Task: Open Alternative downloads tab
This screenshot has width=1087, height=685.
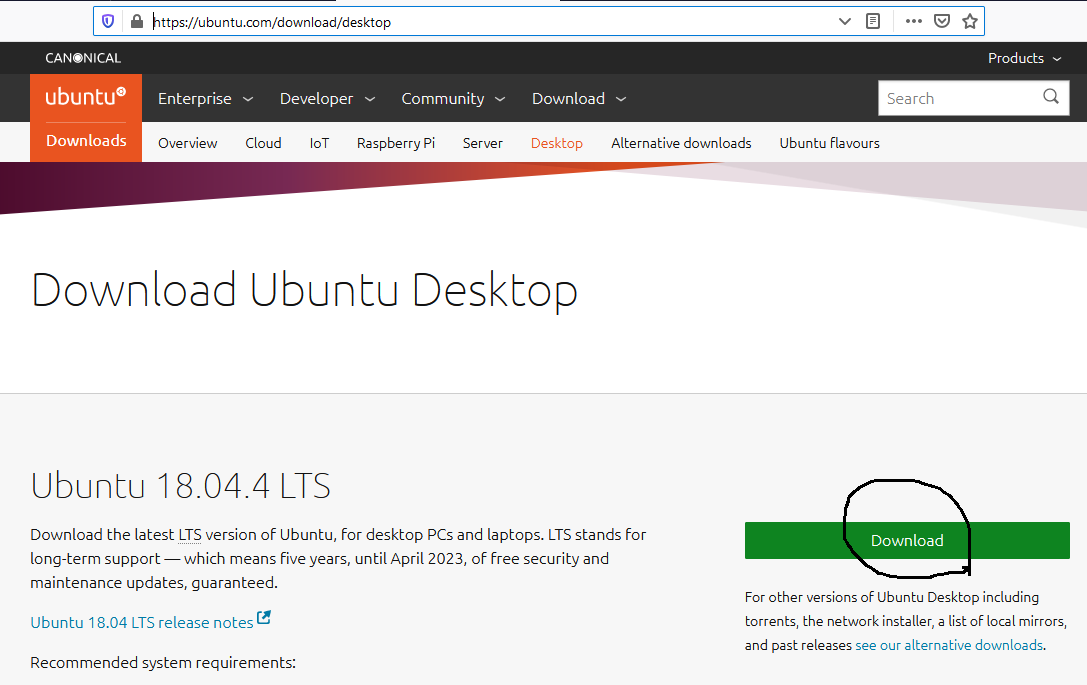Action: click(681, 143)
